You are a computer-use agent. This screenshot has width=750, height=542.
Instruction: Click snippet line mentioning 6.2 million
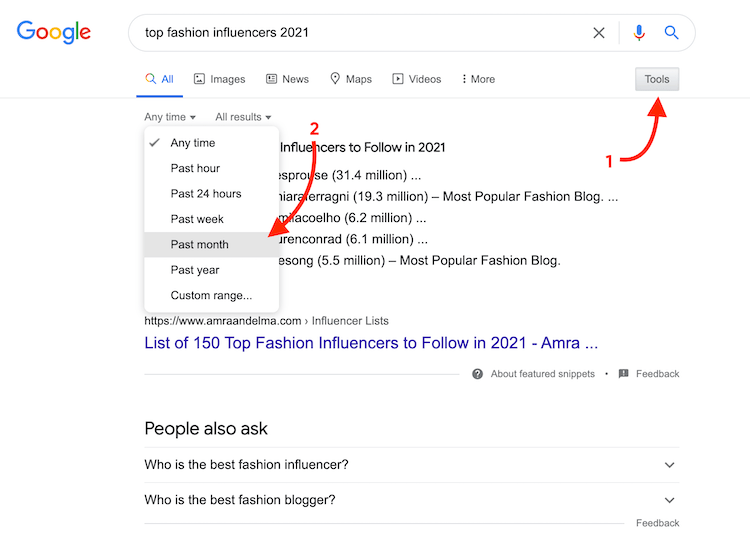353,218
